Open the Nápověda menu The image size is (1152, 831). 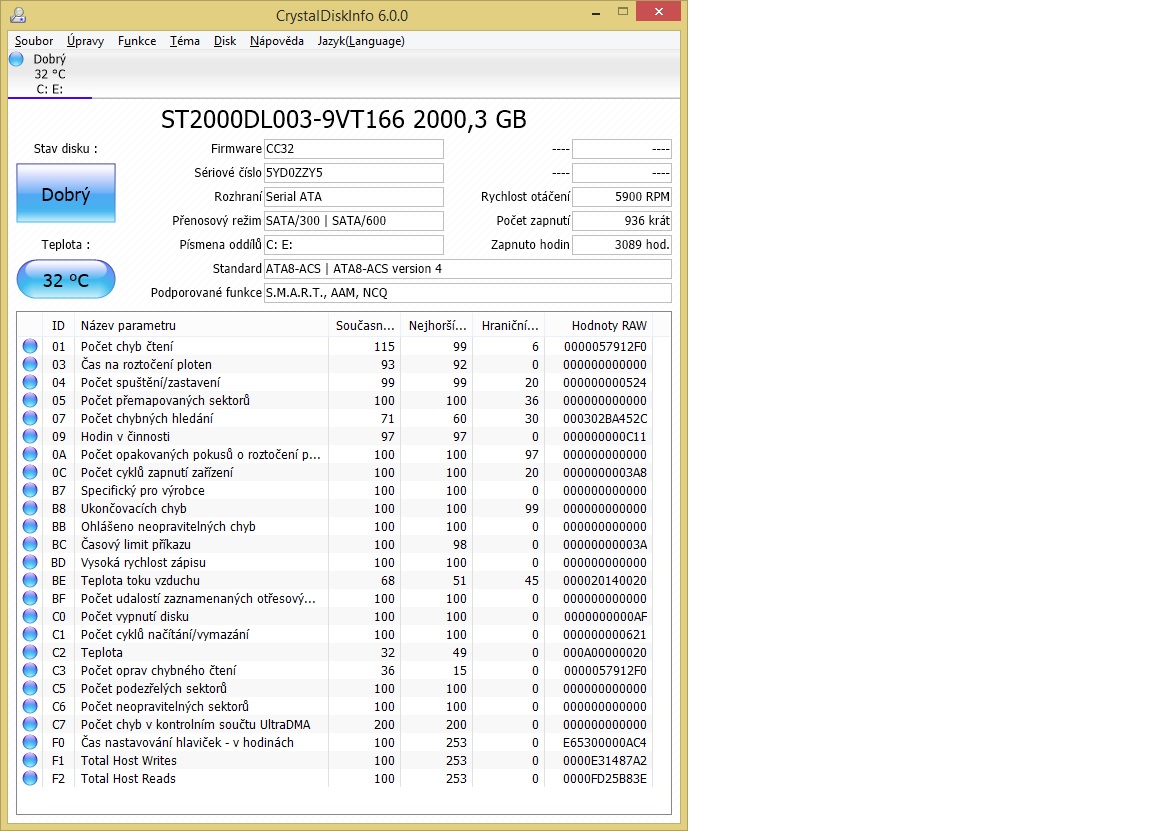click(277, 41)
